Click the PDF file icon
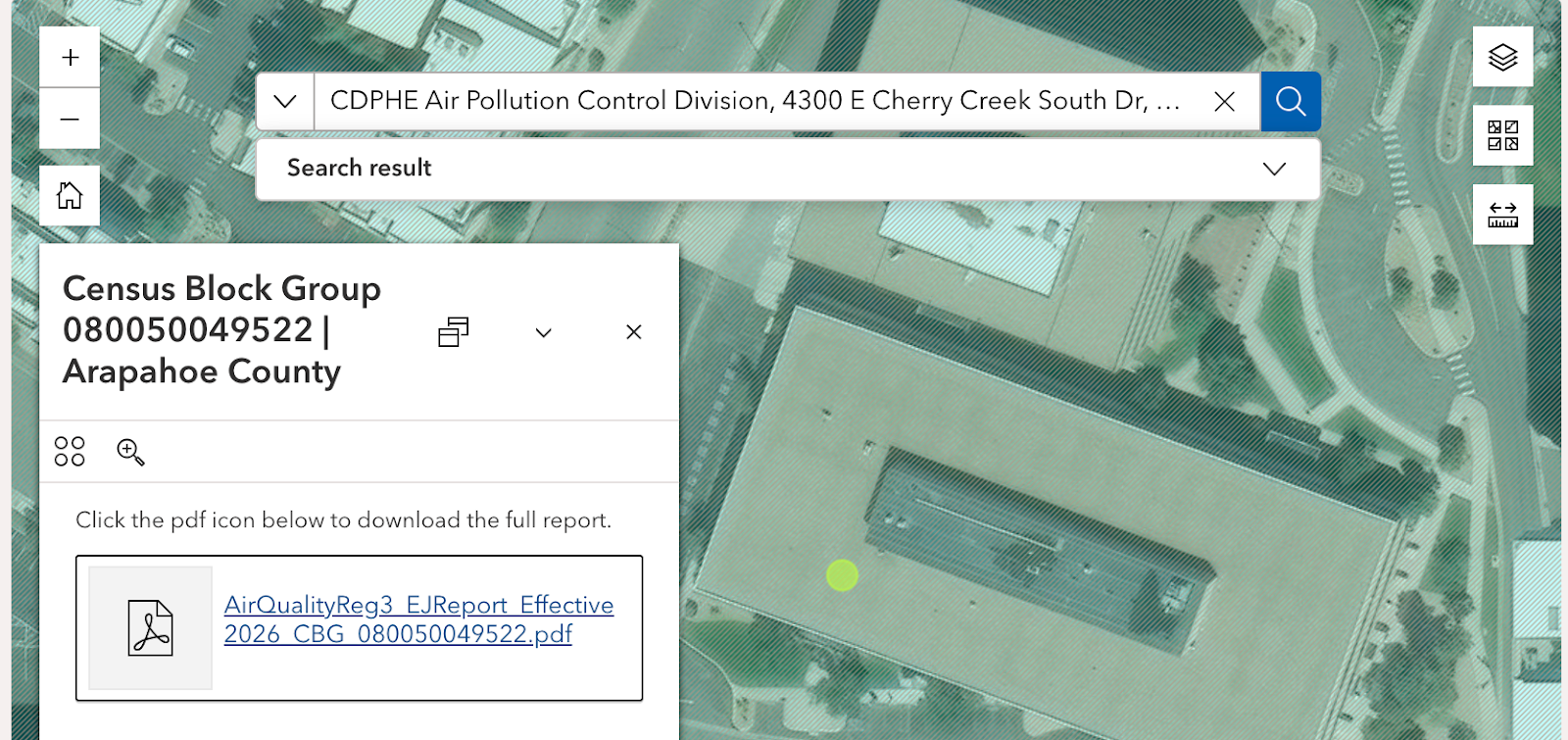Image resolution: width=1568 pixels, height=740 pixels. tap(150, 628)
